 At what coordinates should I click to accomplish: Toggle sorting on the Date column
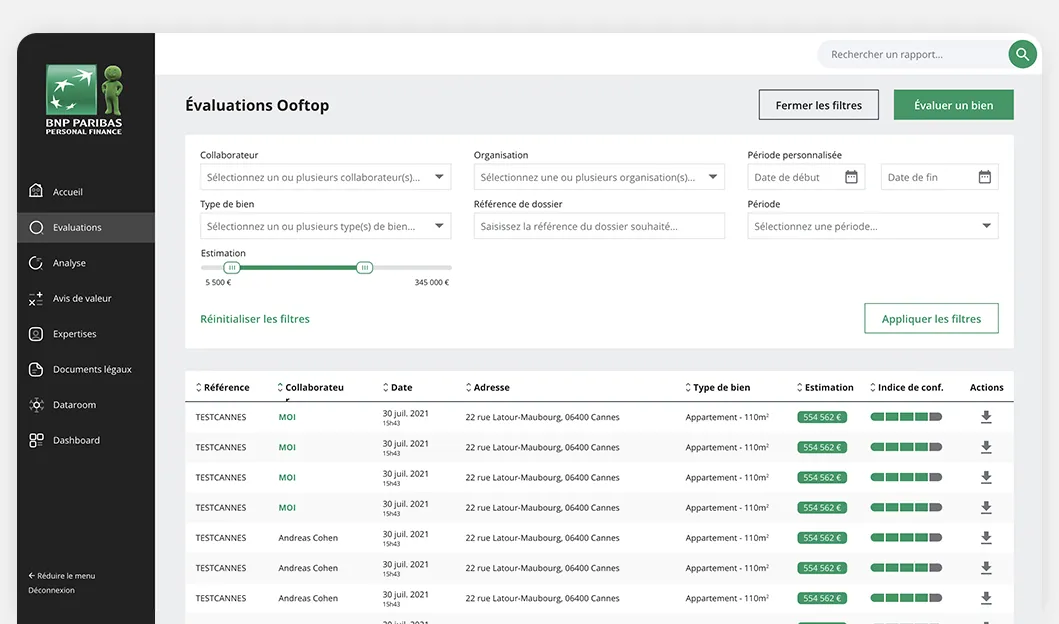click(398, 387)
